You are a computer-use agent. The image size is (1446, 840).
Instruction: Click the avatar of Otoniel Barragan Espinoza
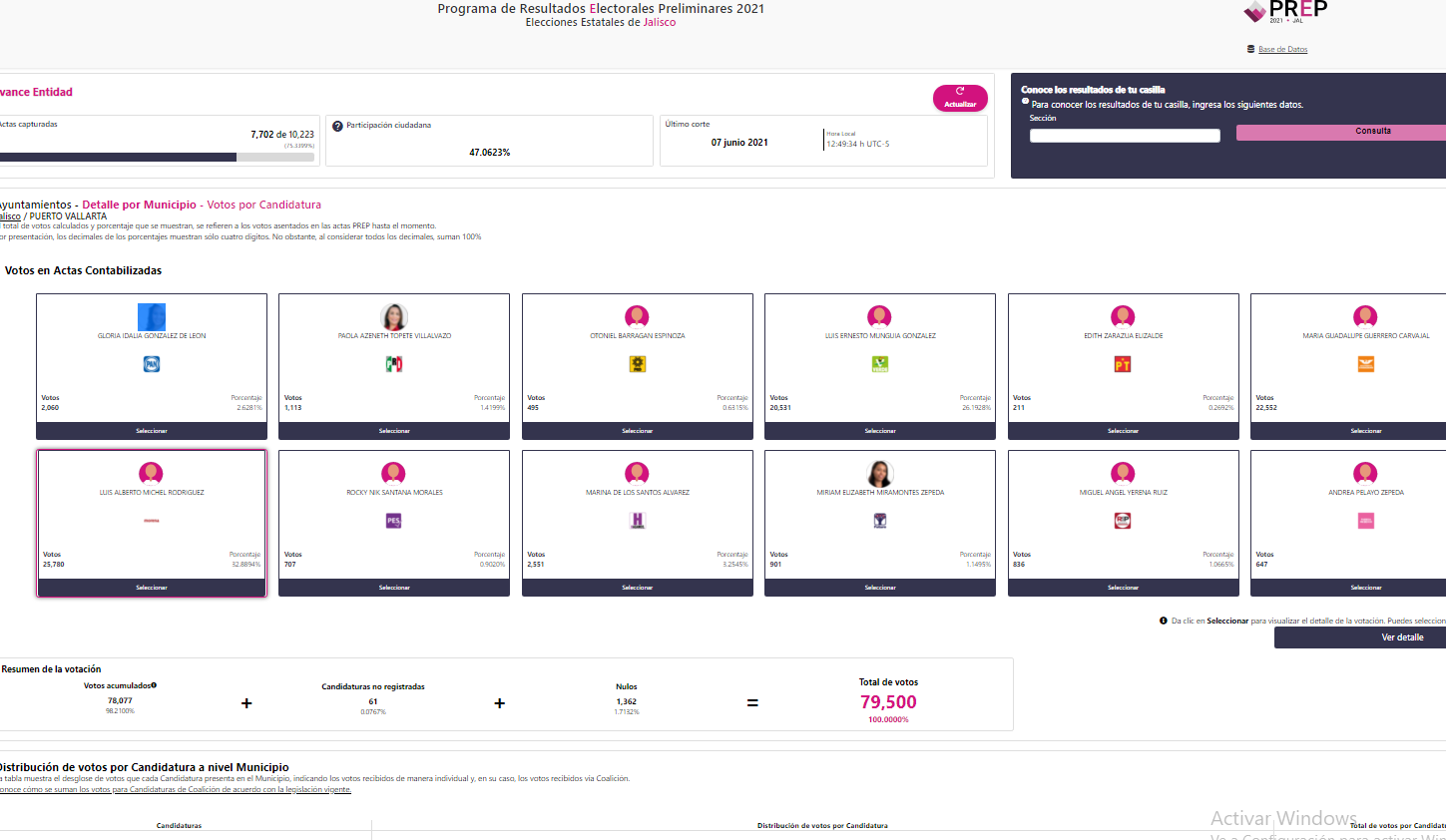(637, 317)
